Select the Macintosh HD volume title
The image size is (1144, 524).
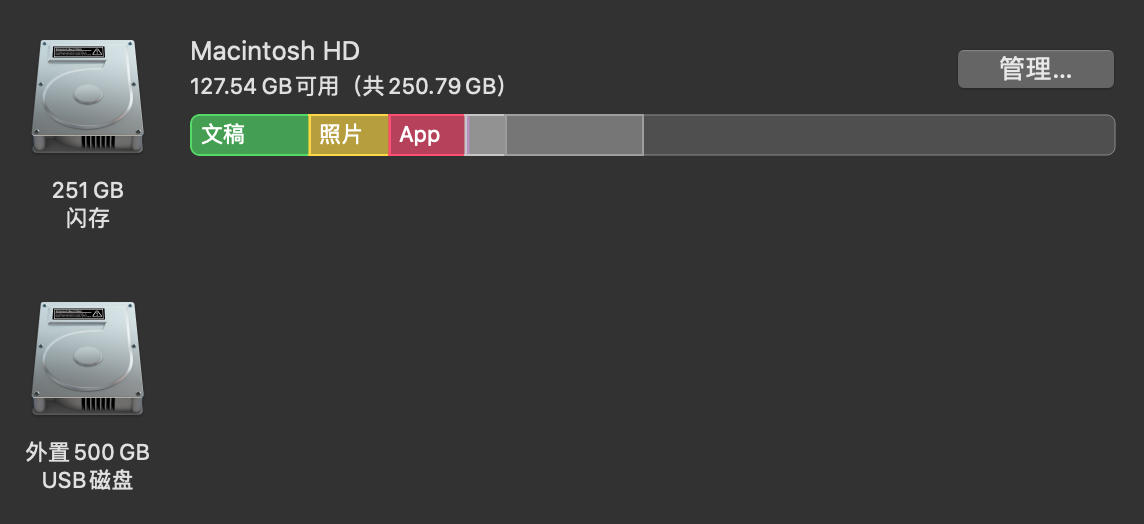point(274,51)
